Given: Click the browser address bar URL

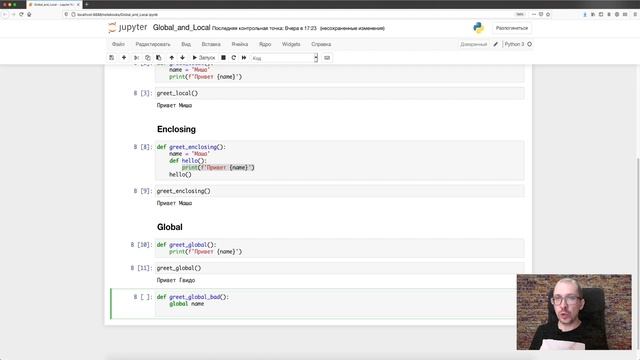Looking at the screenshot, I should [x=118, y=14].
